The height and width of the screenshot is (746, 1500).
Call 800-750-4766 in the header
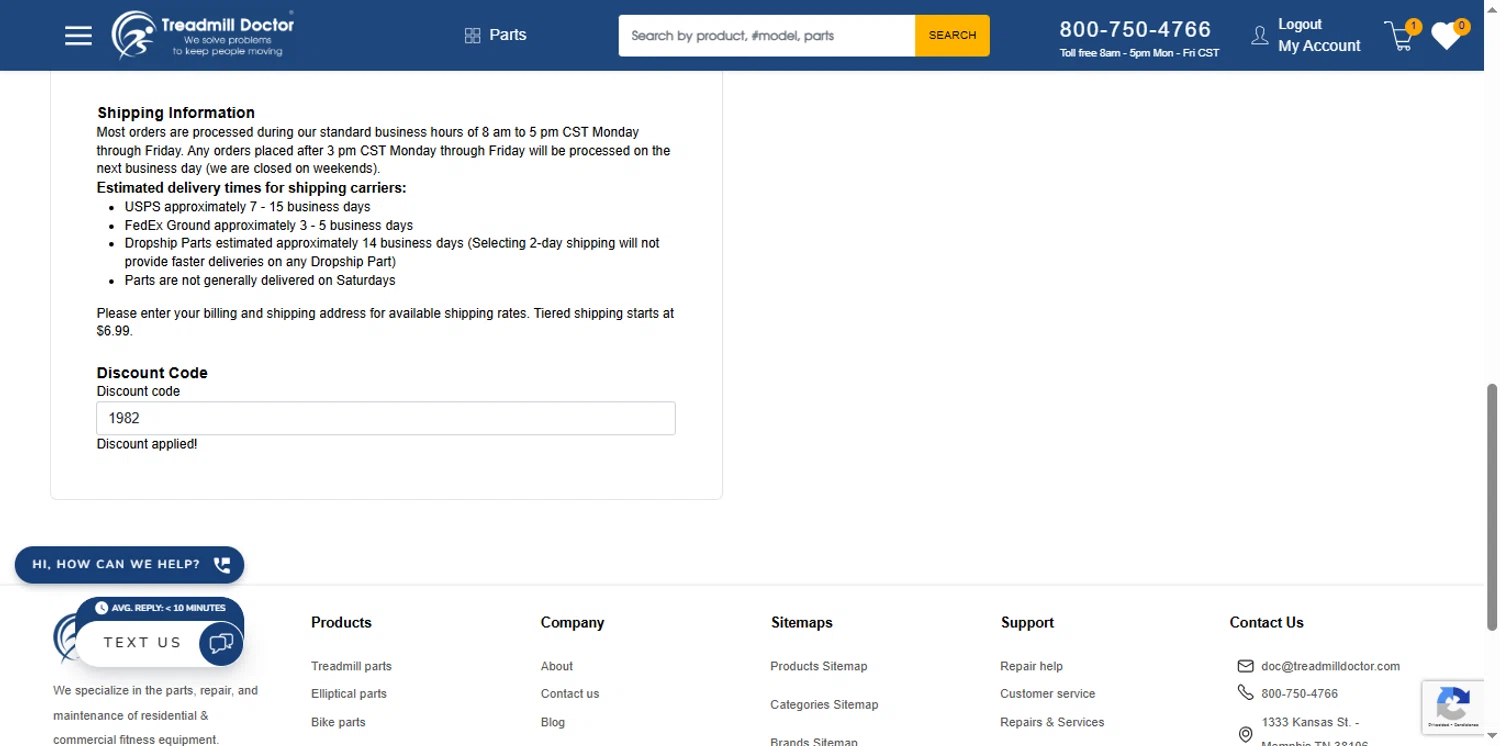point(1135,30)
